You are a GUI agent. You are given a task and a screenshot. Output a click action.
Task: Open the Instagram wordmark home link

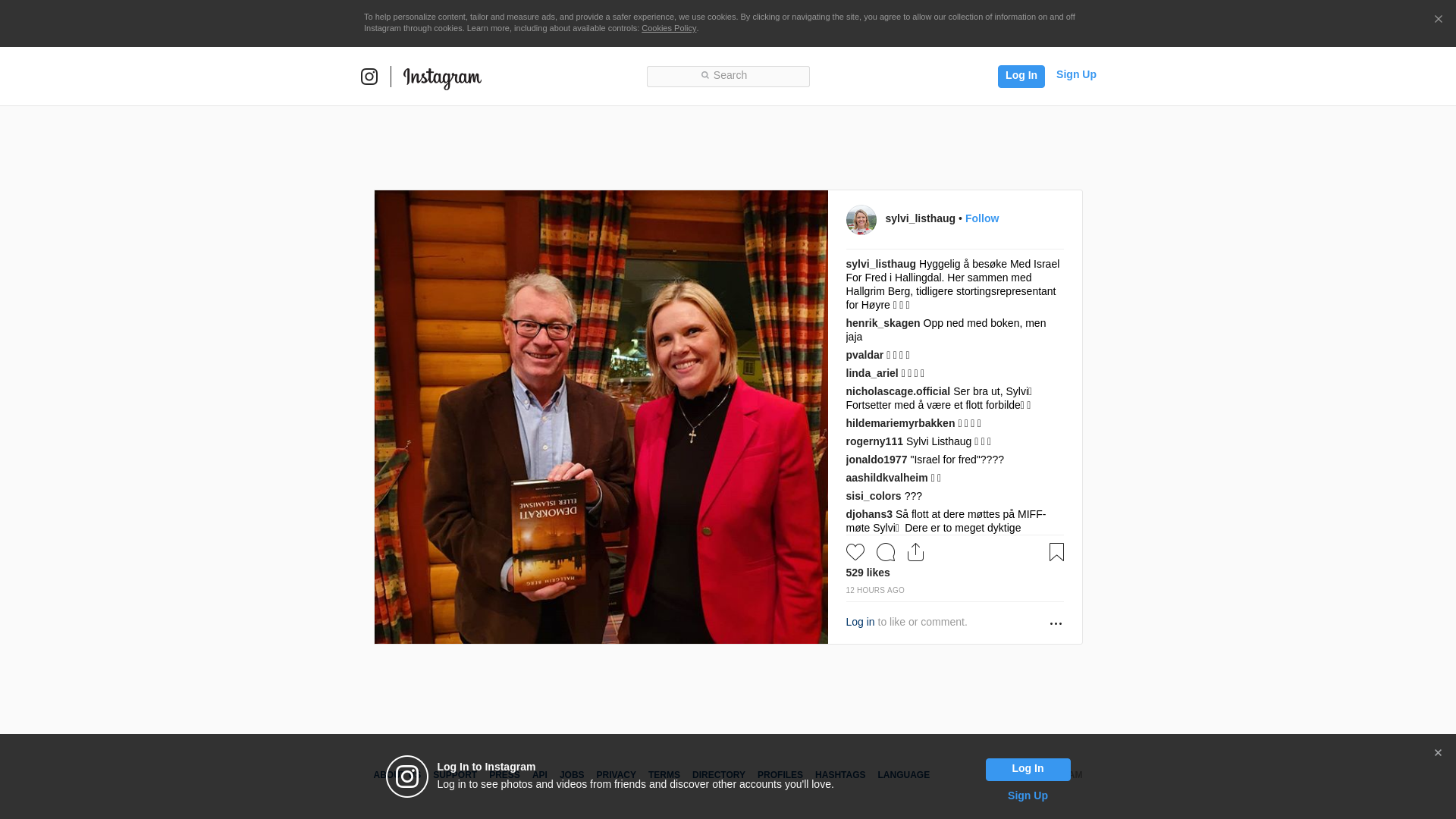442,78
